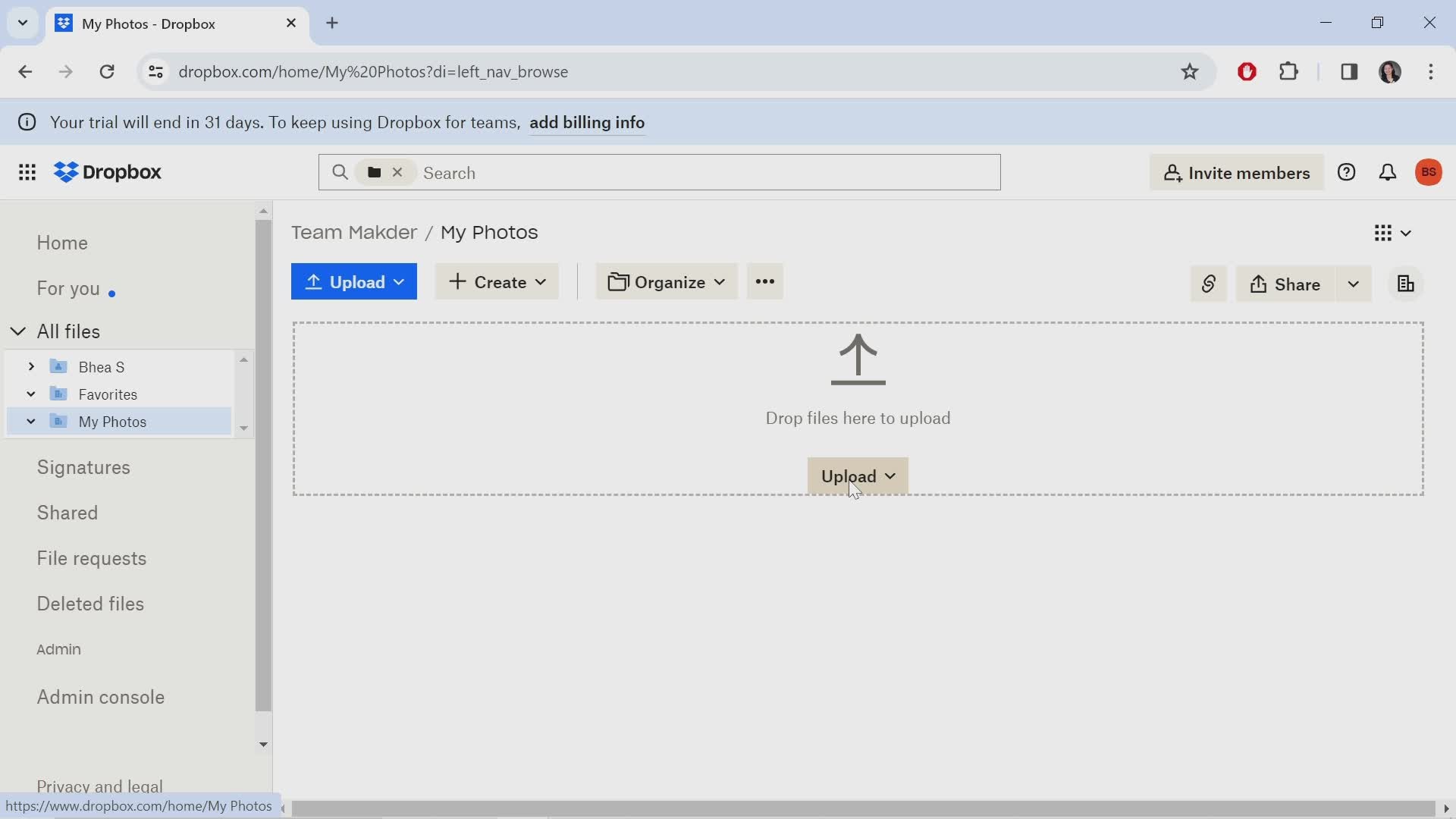
Task: Collapse the My Photos folder
Action: (x=31, y=422)
